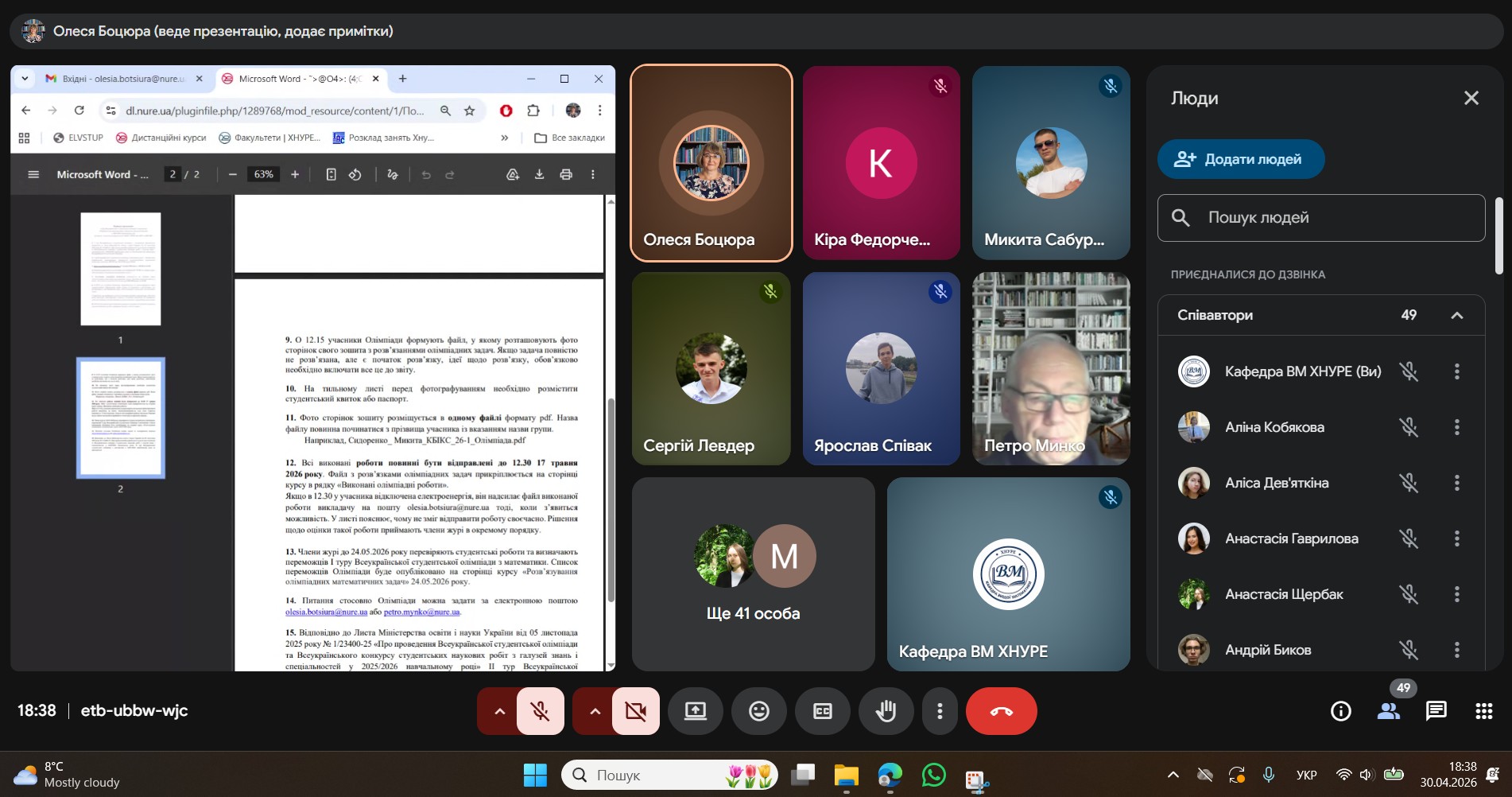Open the activities grid icon
This screenshot has height=797, width=1512.
1484,711
